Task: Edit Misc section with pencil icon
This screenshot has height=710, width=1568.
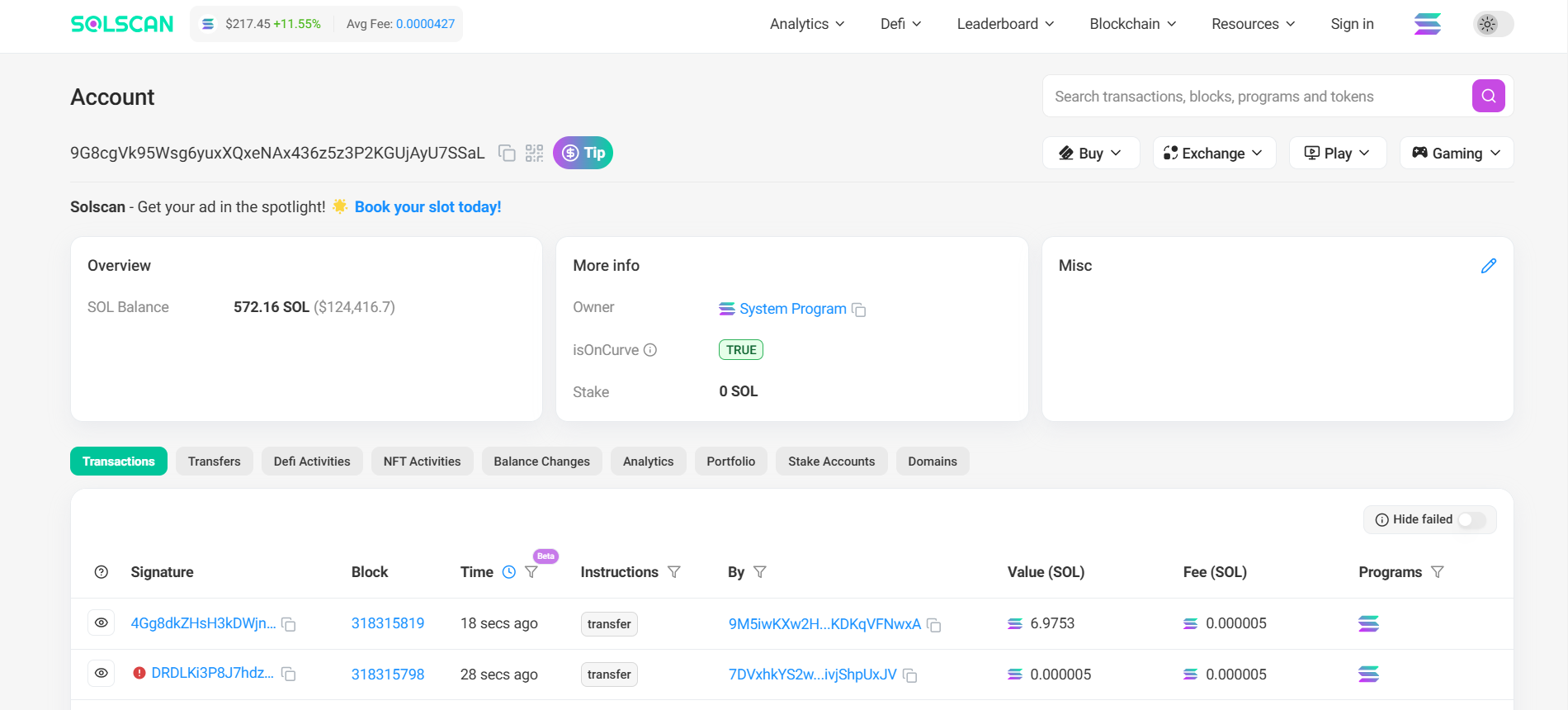Action: click(x=1488, y=266)
